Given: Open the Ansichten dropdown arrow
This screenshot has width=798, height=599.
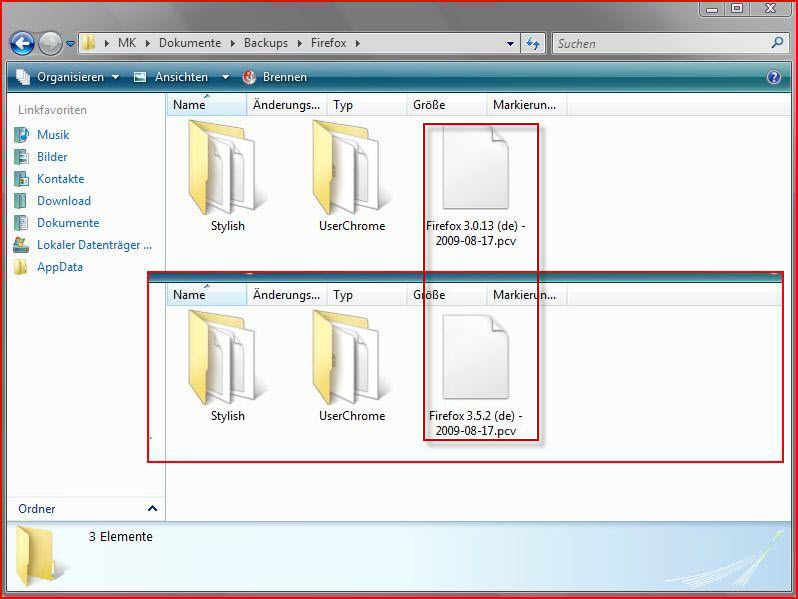Looking at the screenshot, I should (225, 77).
